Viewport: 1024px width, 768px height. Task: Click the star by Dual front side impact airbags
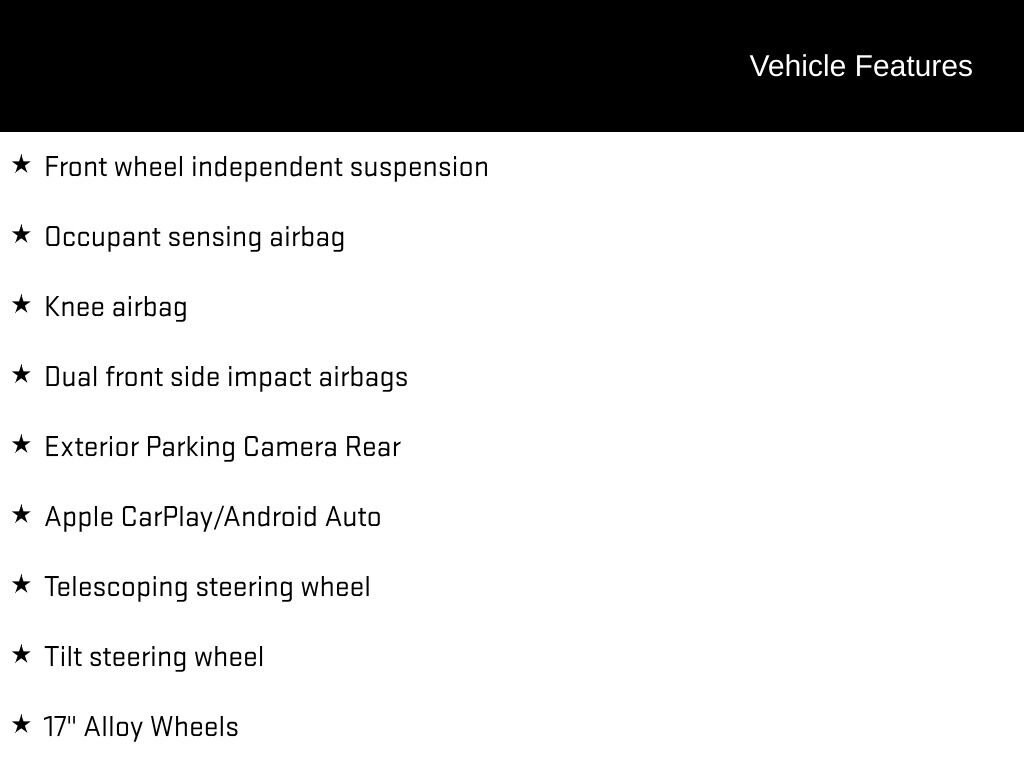(x=21, y=375)
